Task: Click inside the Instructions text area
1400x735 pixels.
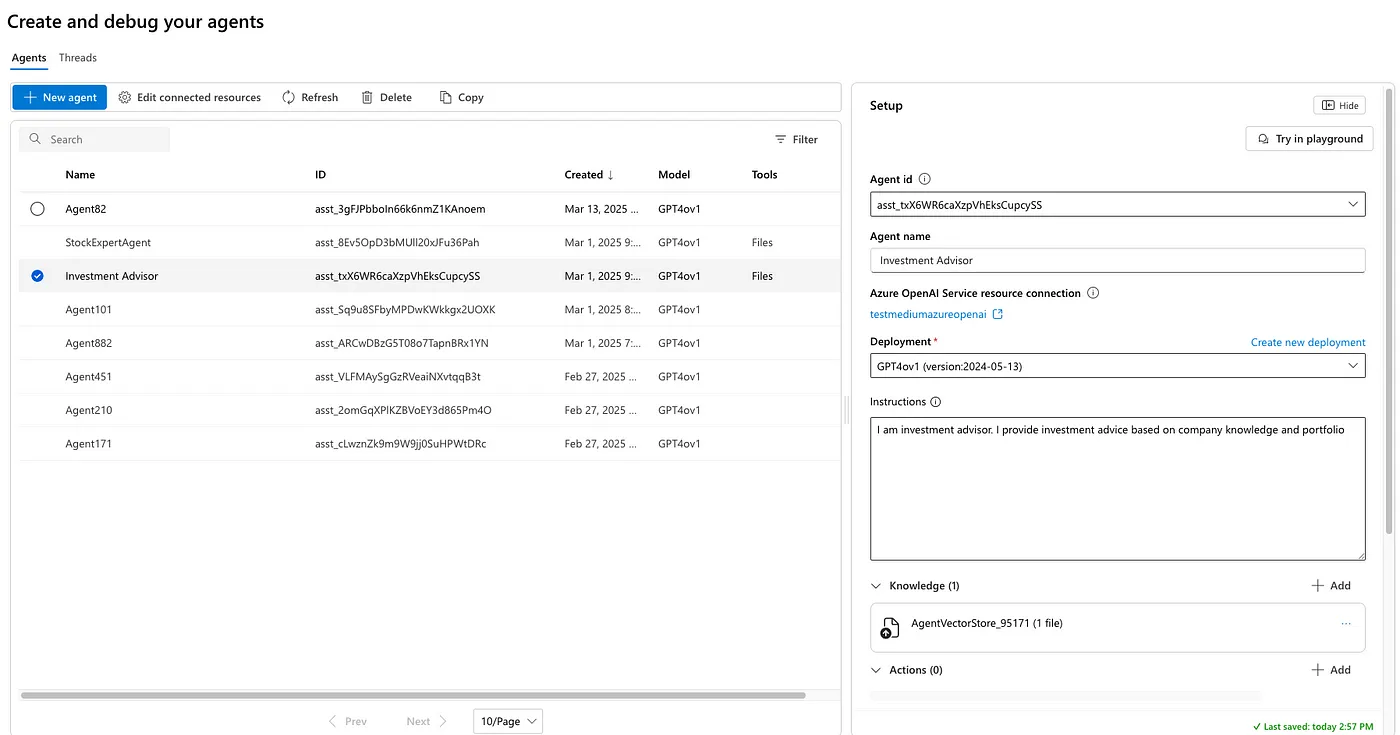Action: [1117, 490]
